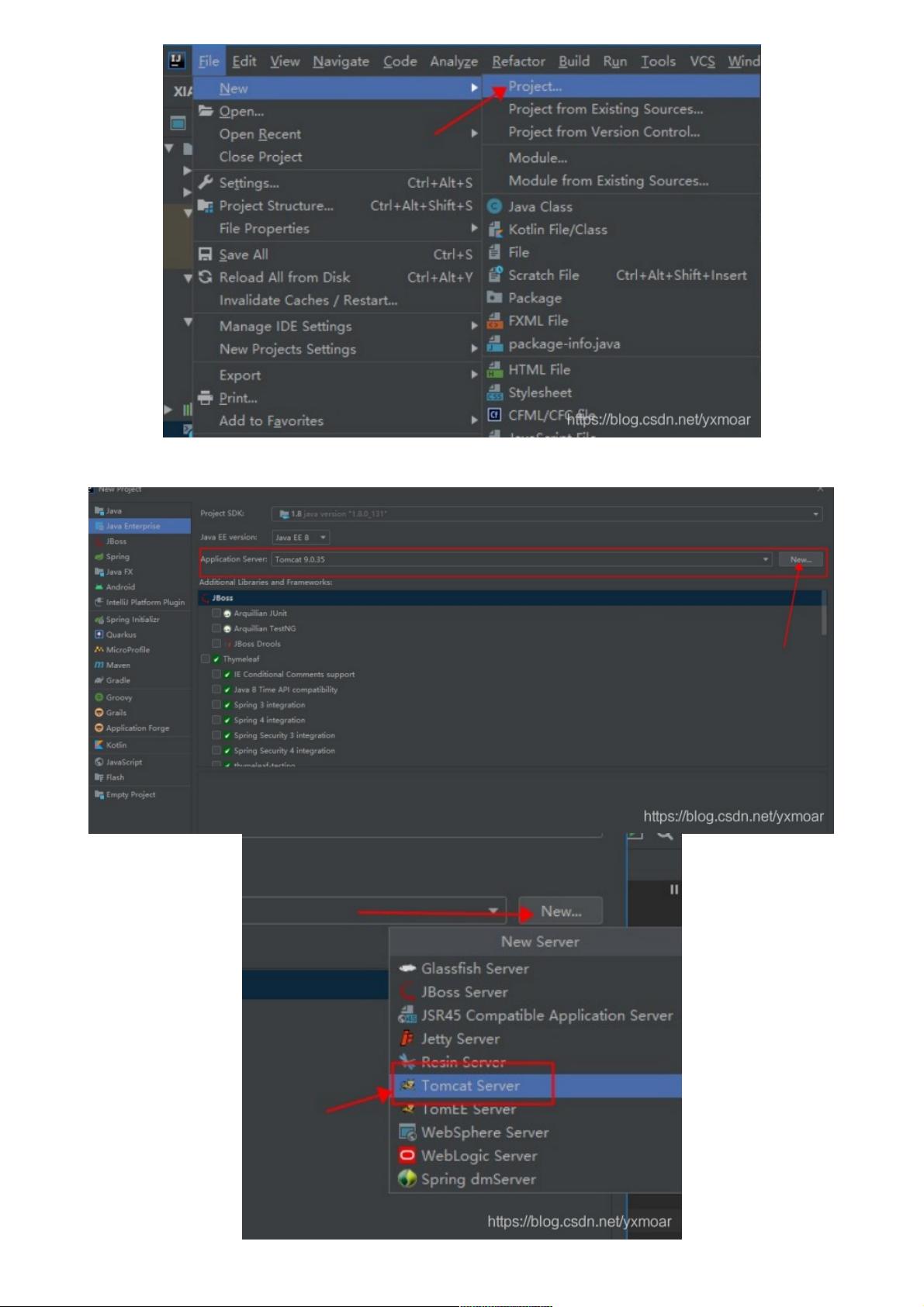The width and height of the screenshot is (924, 1307).
Task: Click the Maven icon in project type list
Action: [99, 665]
